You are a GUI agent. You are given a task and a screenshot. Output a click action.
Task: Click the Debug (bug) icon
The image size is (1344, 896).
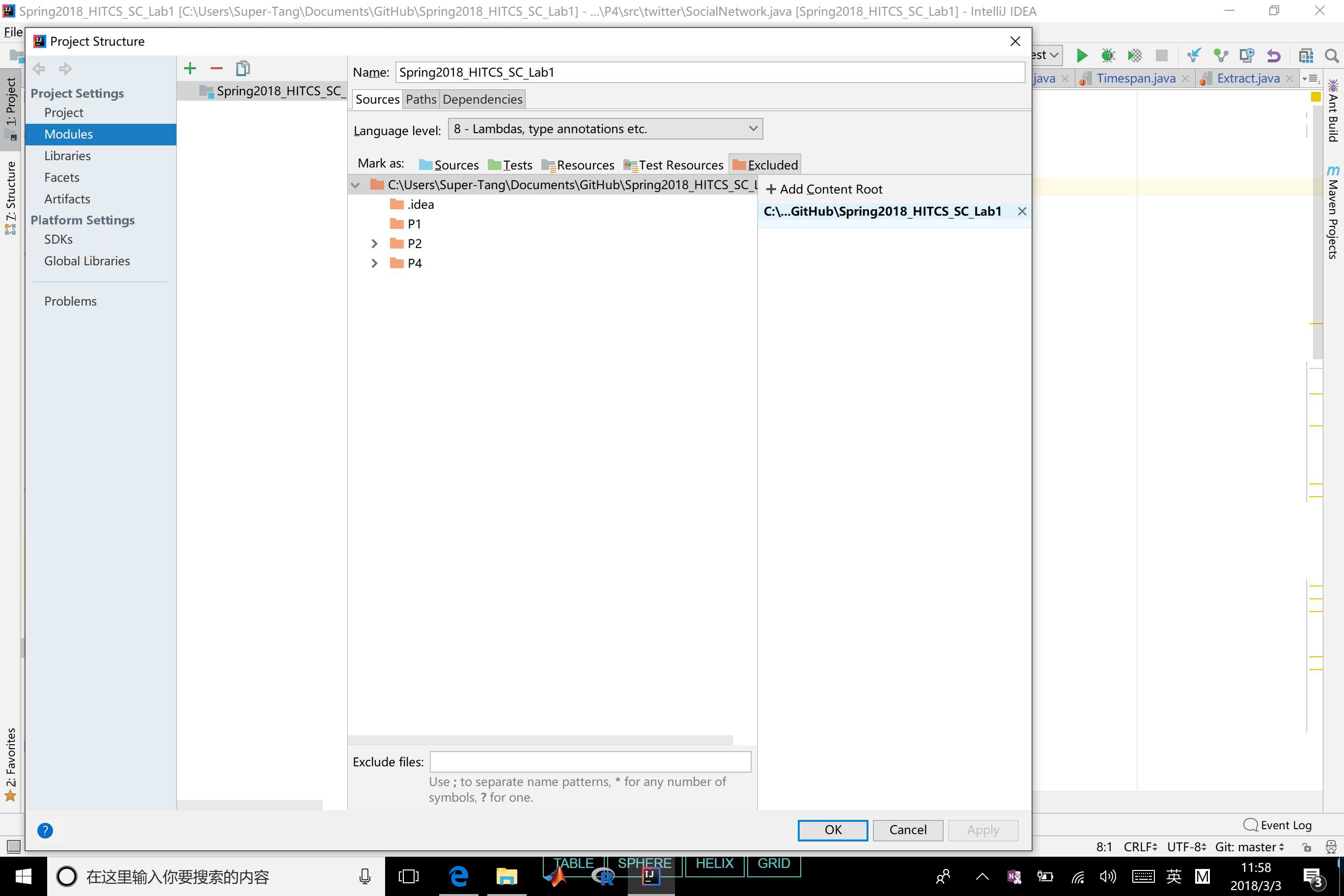click(1108, 54)
